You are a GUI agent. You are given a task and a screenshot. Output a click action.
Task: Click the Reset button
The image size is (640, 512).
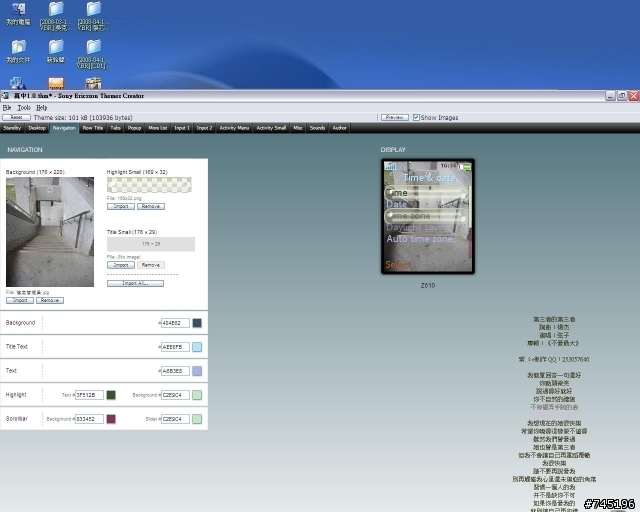click(16, 117)
